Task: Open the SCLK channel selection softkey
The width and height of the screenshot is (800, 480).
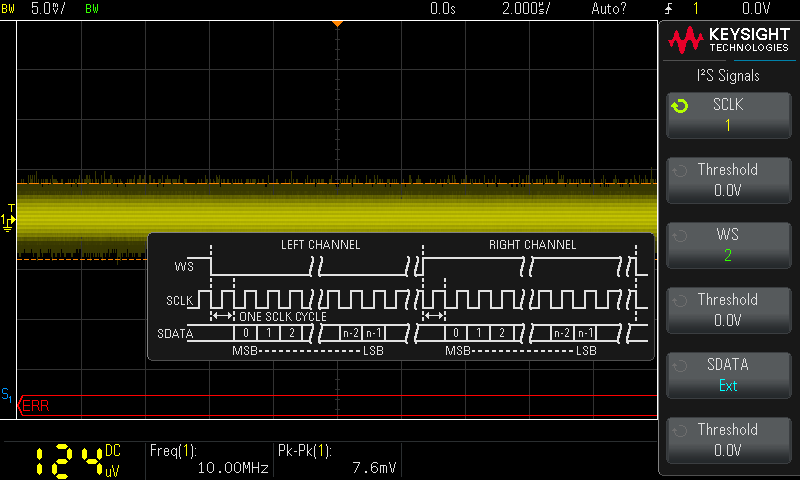Action: (x=727, y=115)
